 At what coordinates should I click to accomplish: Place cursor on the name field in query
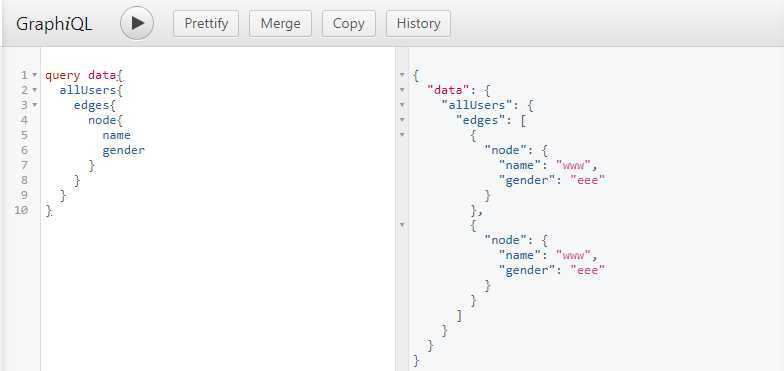coord(116,136)
